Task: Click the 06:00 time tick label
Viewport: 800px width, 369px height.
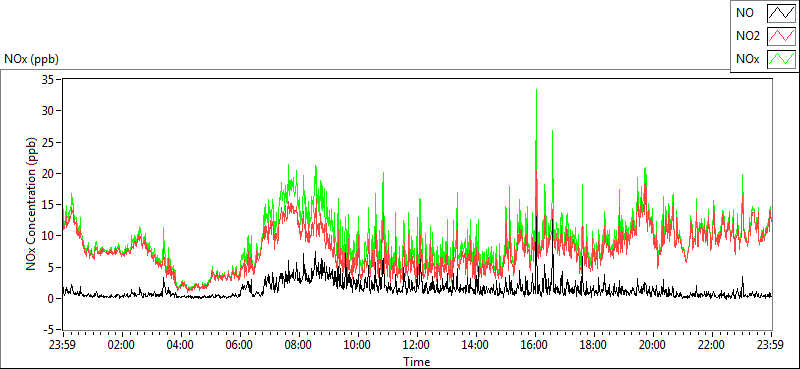Action: [x=240, y=344]
